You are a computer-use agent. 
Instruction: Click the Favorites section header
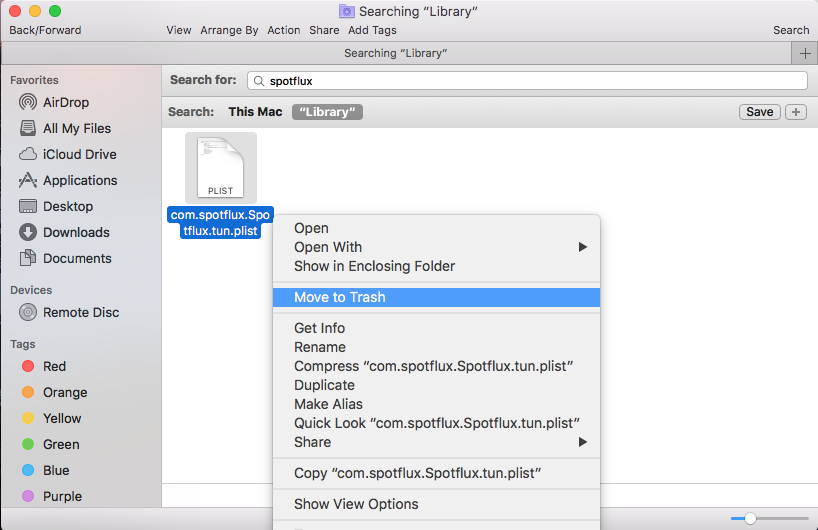point(34,80)
